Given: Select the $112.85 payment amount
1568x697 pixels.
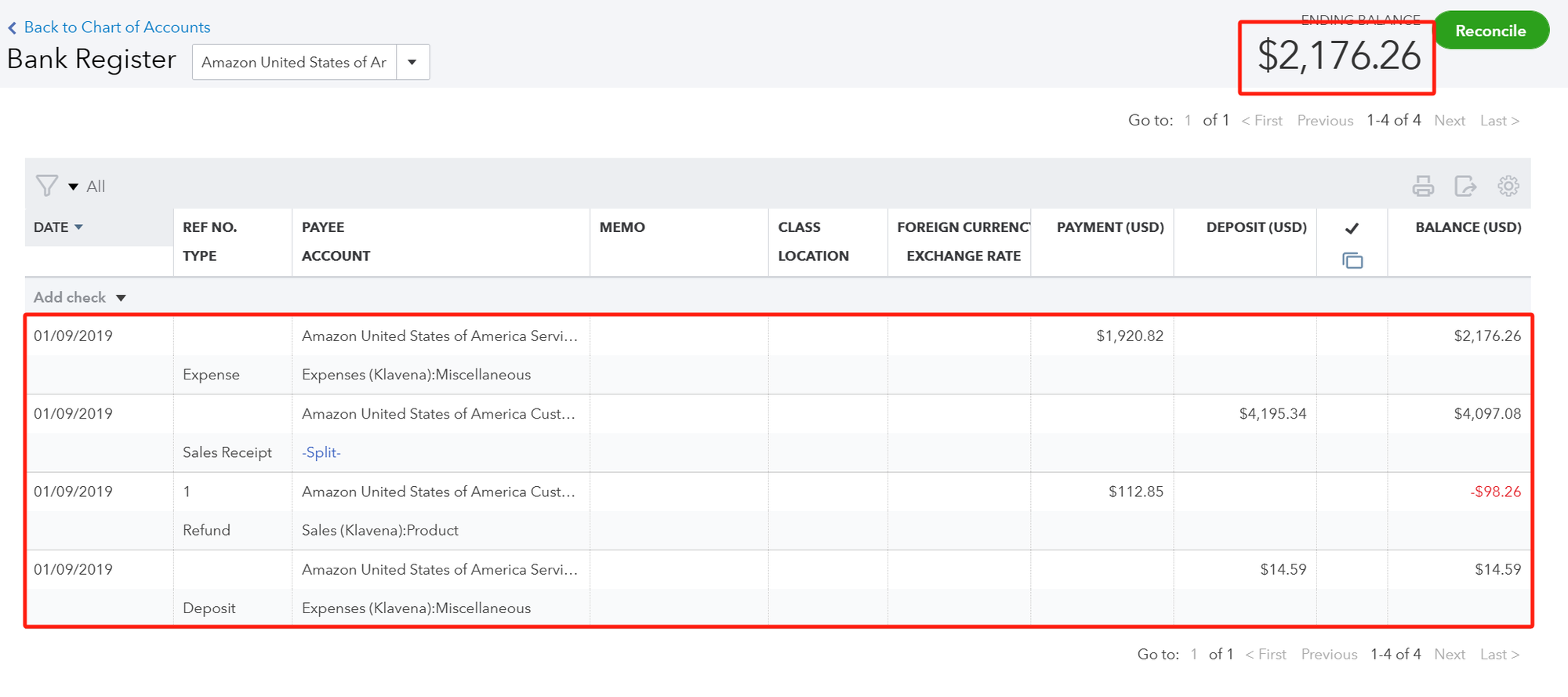Looking at the screenshot, I should click(x=1136, y=492).
